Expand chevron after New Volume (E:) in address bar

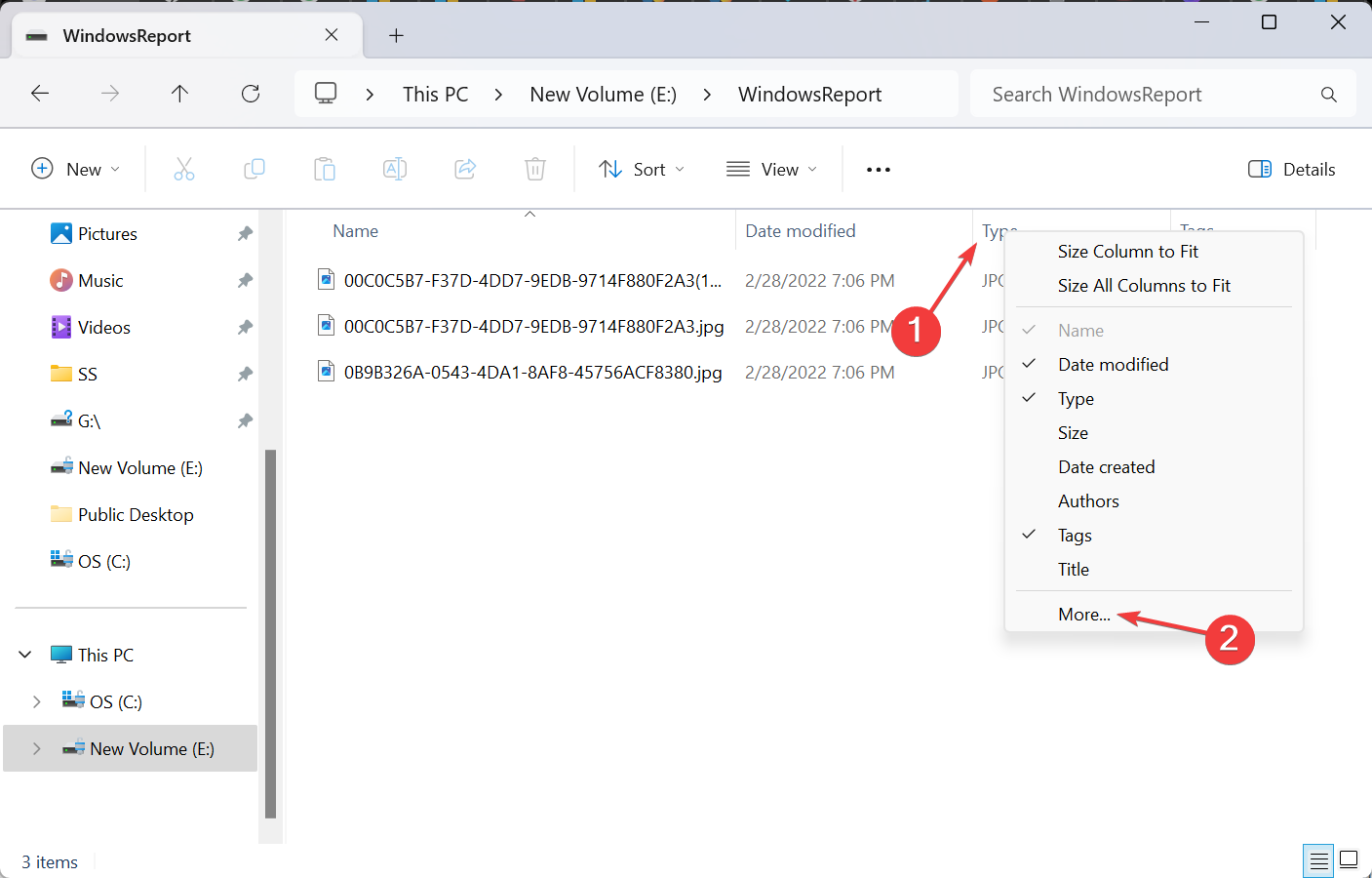coord(707,95)
